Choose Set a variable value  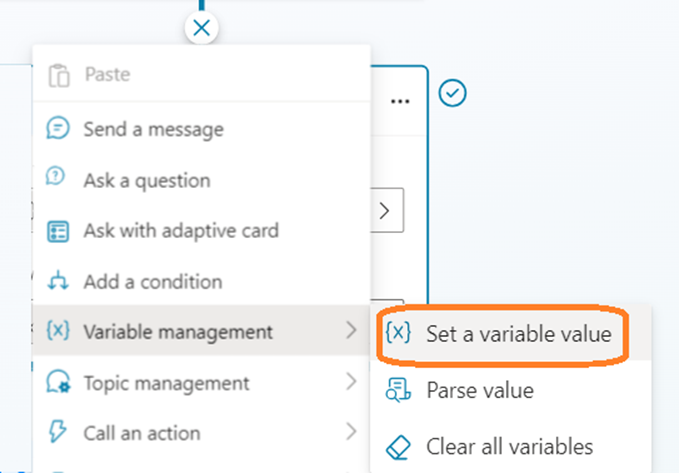pyautogui.click(x=518, y=334)
